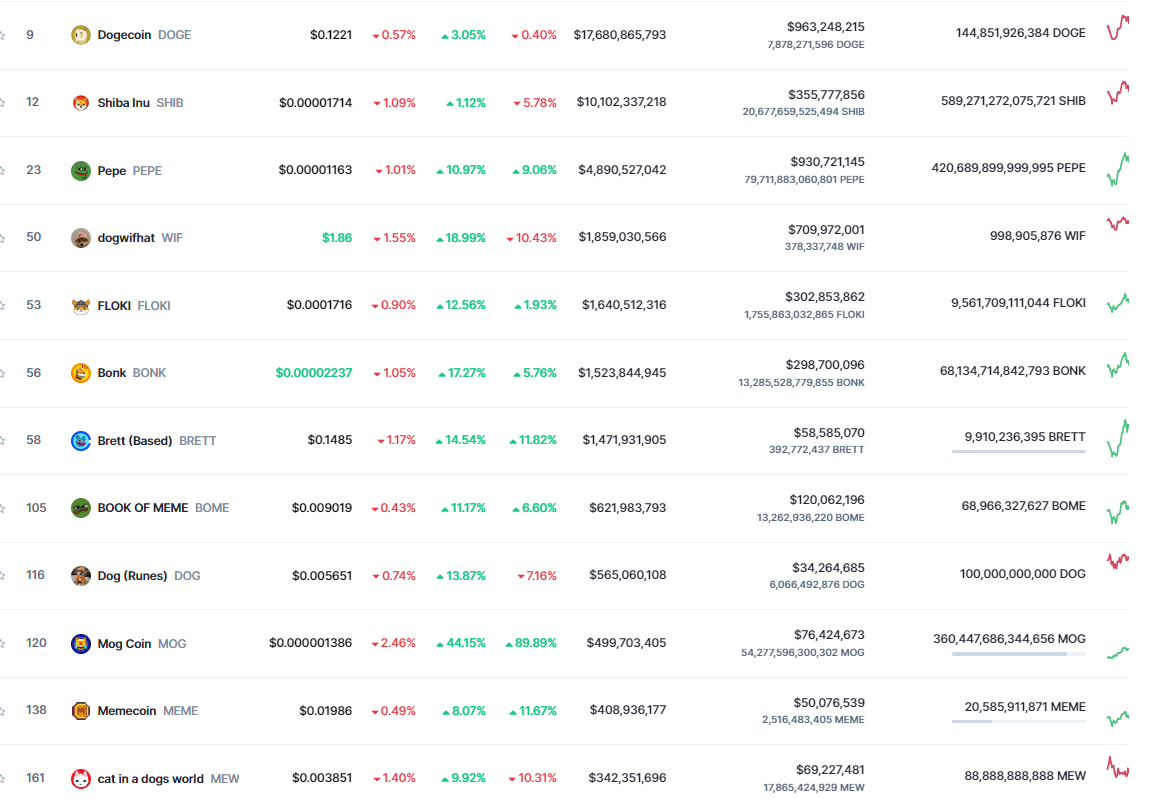Click Pepe market cap $4,890,527,042
Screen dimensions: 1153x799
pos(622,171)
